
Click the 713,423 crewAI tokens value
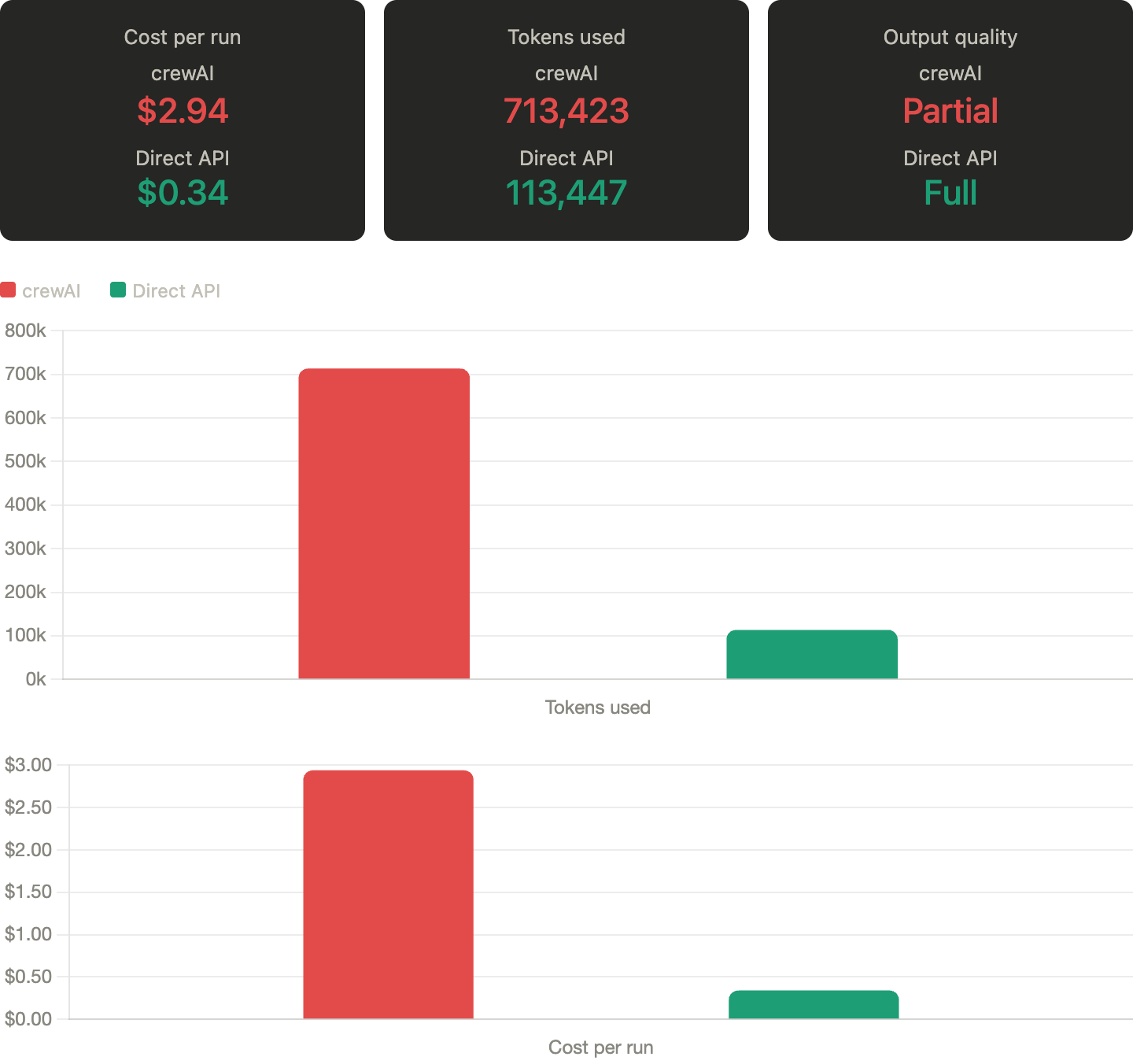pyautogui.click(x=566, y=111)
